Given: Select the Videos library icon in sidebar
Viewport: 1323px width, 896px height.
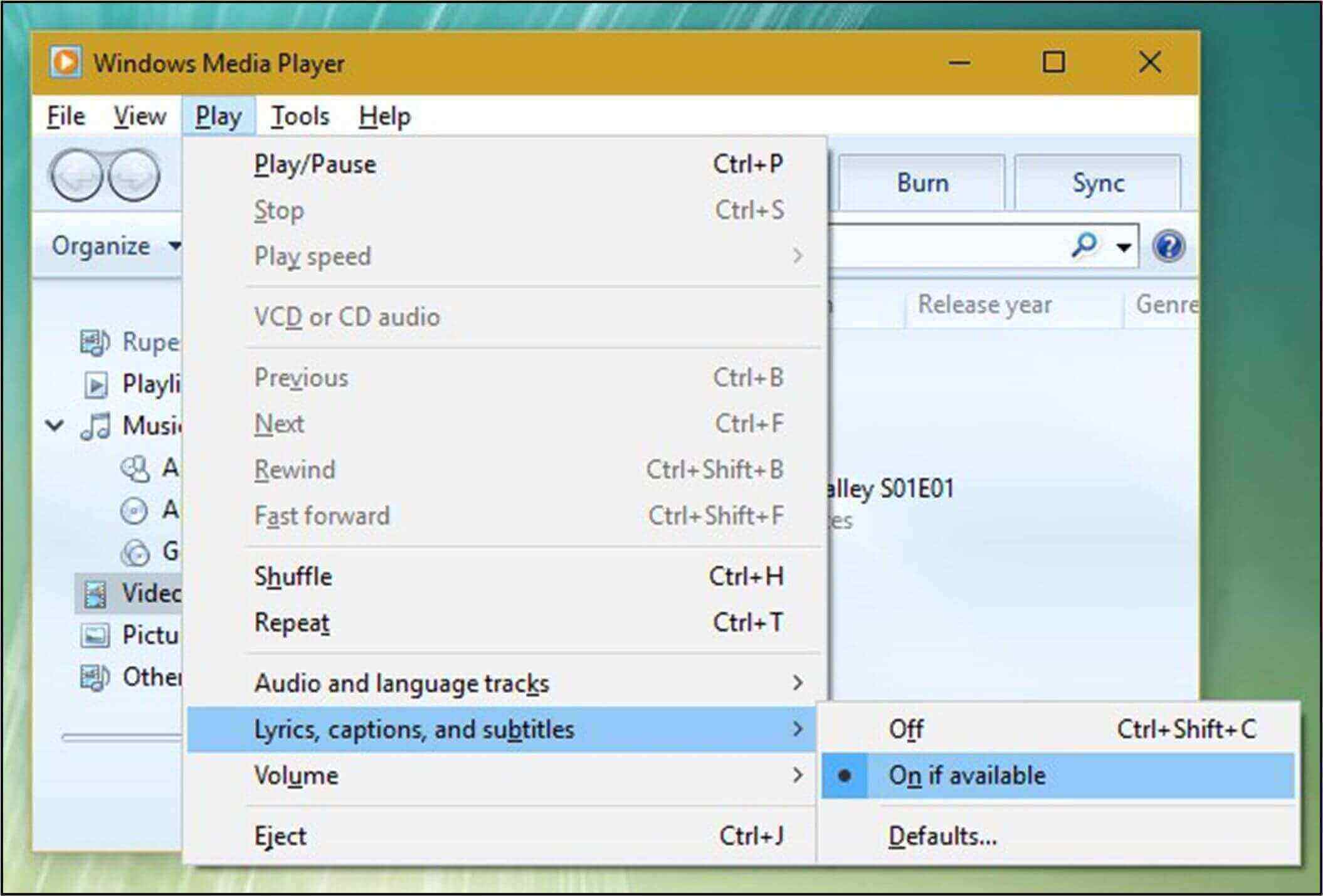Looking at the screenshot, I should coord(95,594).
